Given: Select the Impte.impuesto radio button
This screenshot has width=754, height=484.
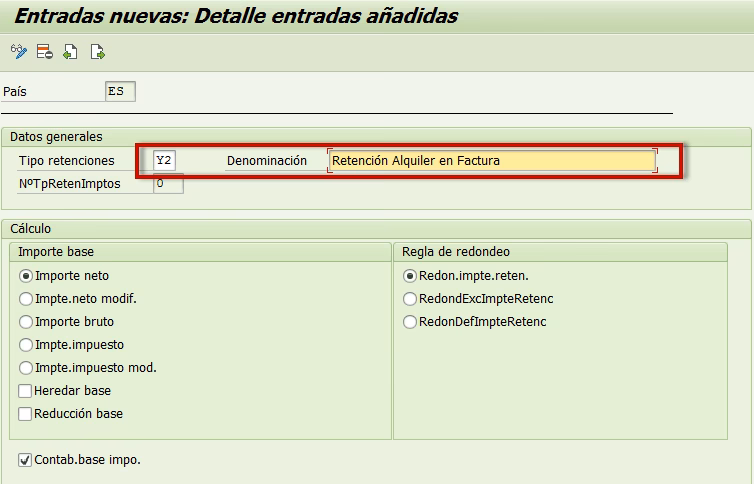Looking at the screenshot, I should click(26, 345).
